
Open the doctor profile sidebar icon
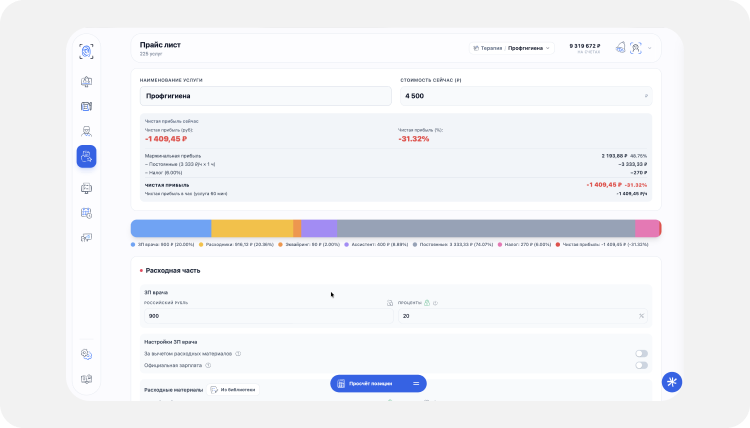86,132
